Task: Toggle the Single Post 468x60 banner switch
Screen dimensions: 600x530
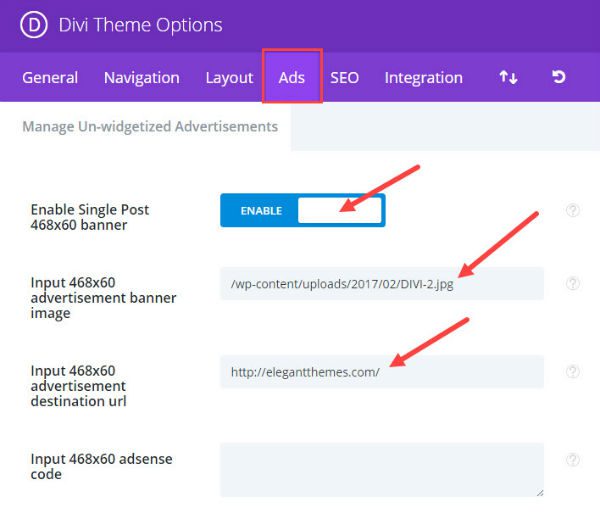Action: [x=302, y=211]
